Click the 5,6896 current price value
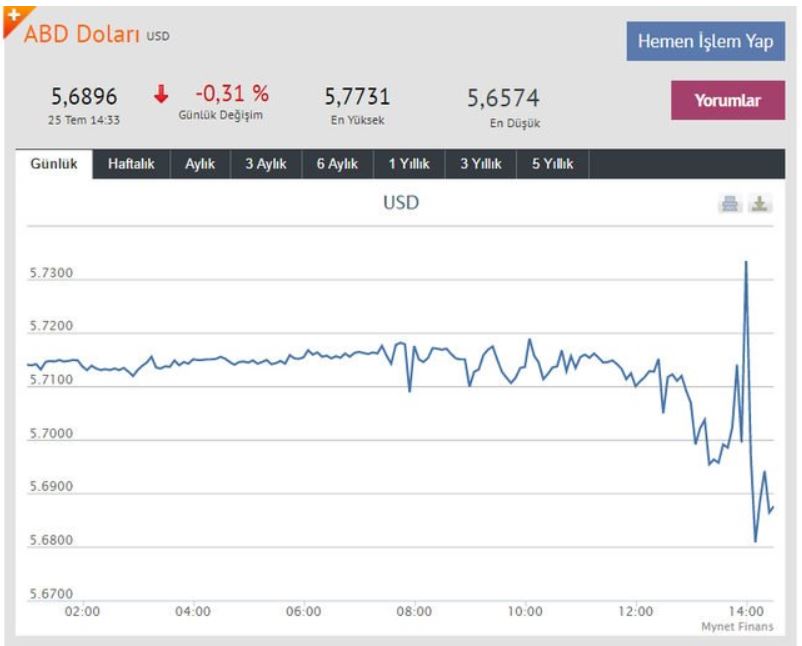Screen dimensions: 802x646 84,97
